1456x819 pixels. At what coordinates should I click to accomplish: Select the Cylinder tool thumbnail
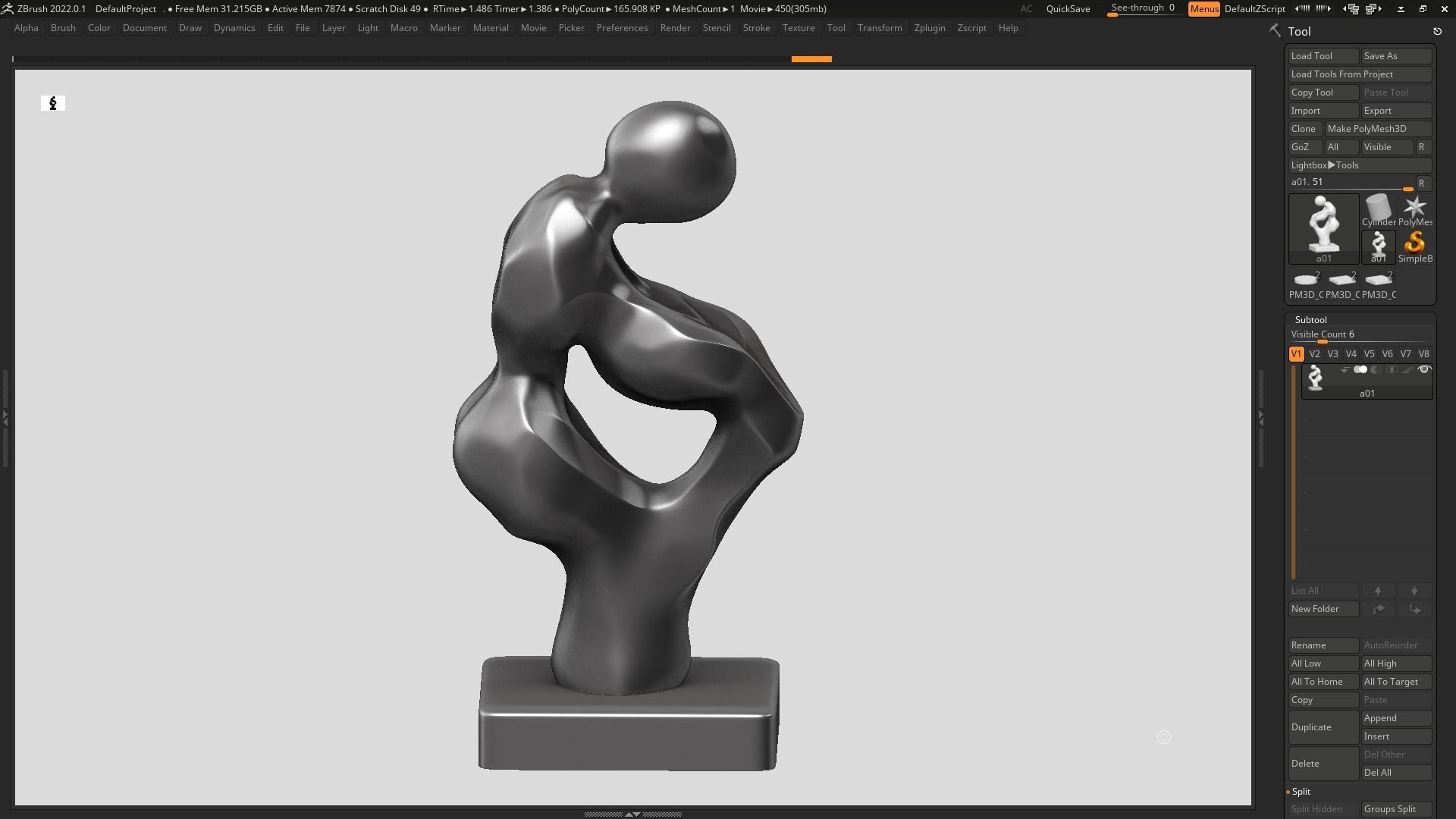1378,209
